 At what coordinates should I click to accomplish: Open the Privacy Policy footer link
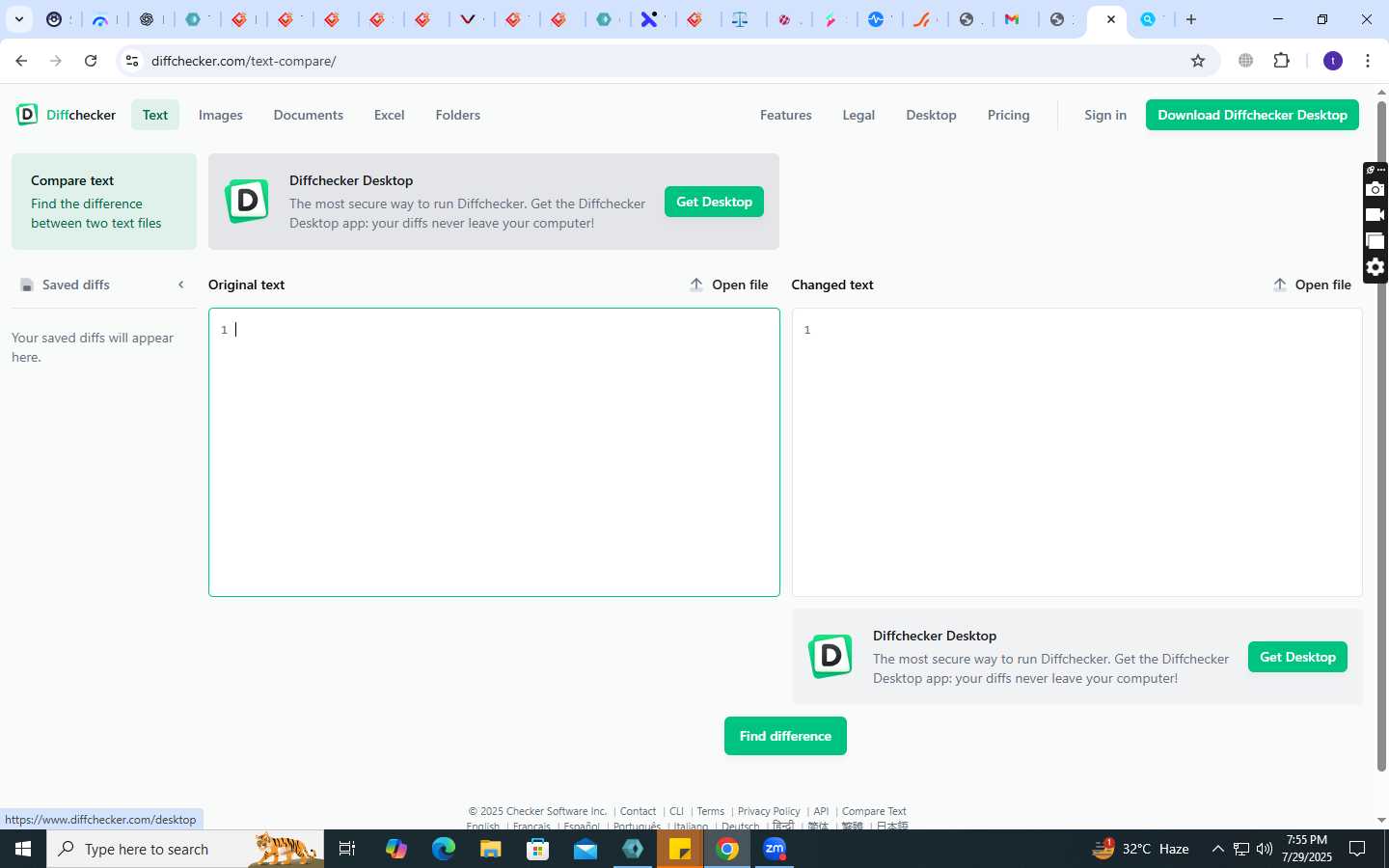[x=769, y=811]
